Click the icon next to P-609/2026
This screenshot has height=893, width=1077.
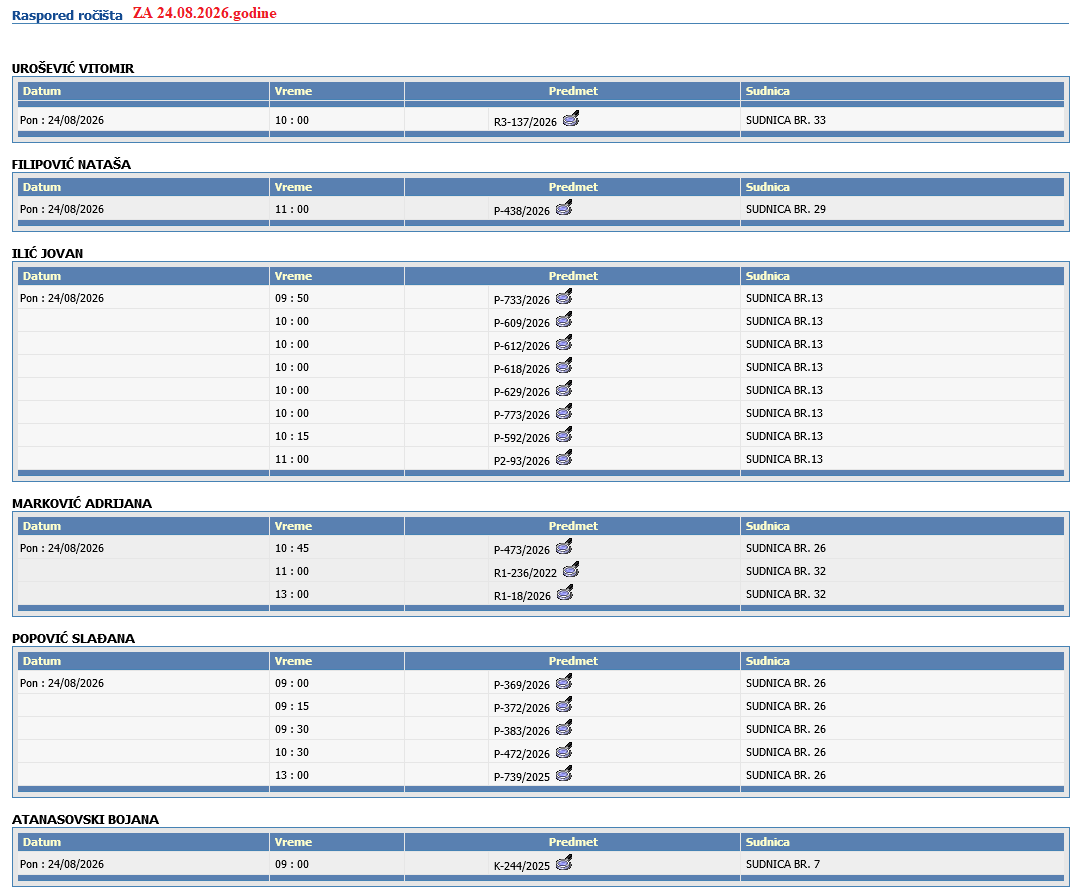click(564, 319)
